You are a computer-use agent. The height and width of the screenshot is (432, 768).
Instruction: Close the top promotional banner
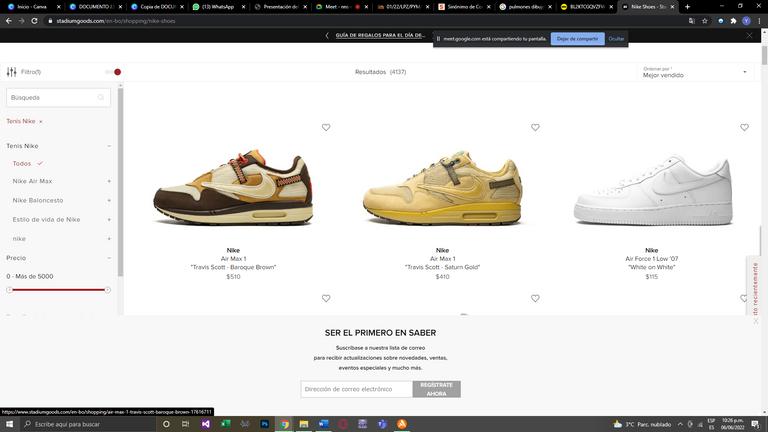[x=749, y=35]
